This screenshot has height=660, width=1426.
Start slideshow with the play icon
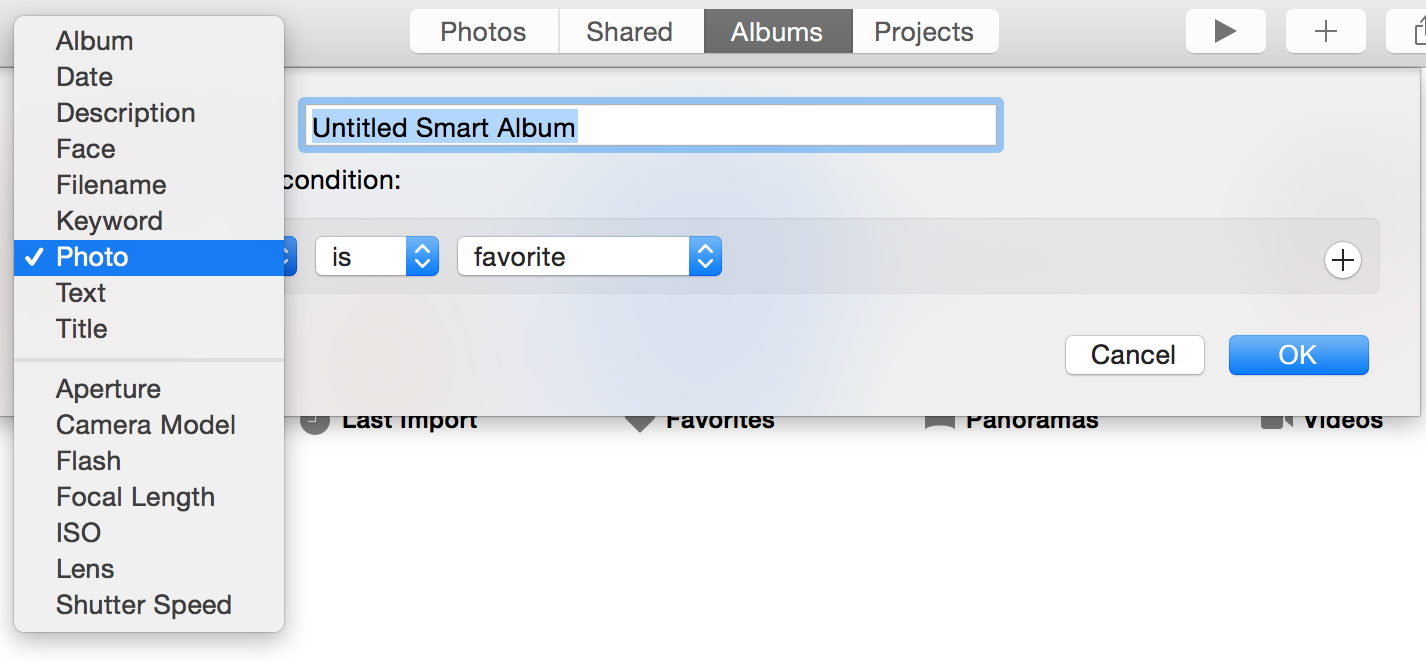(1225, 31)
